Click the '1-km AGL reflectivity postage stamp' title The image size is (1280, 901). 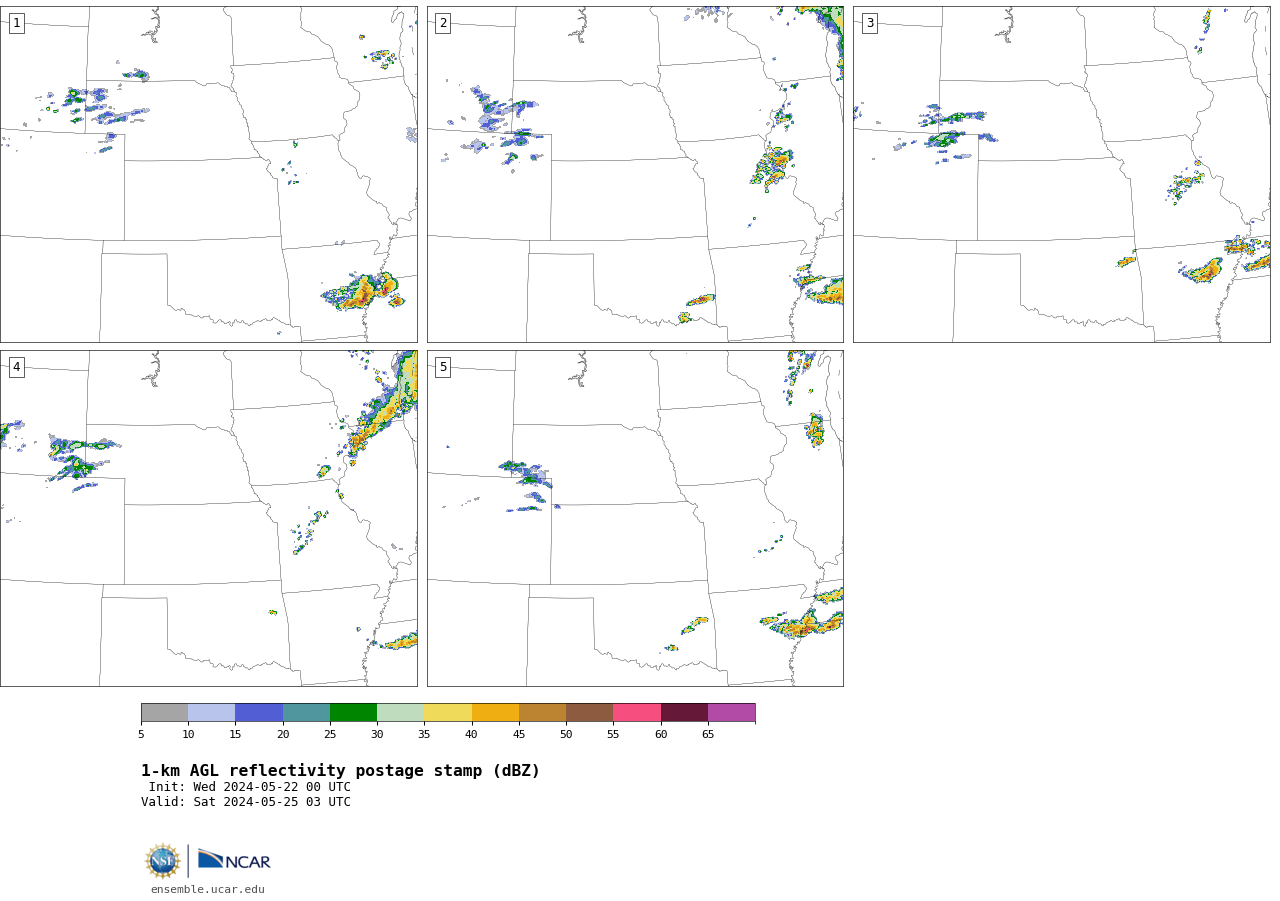point(340,771)
